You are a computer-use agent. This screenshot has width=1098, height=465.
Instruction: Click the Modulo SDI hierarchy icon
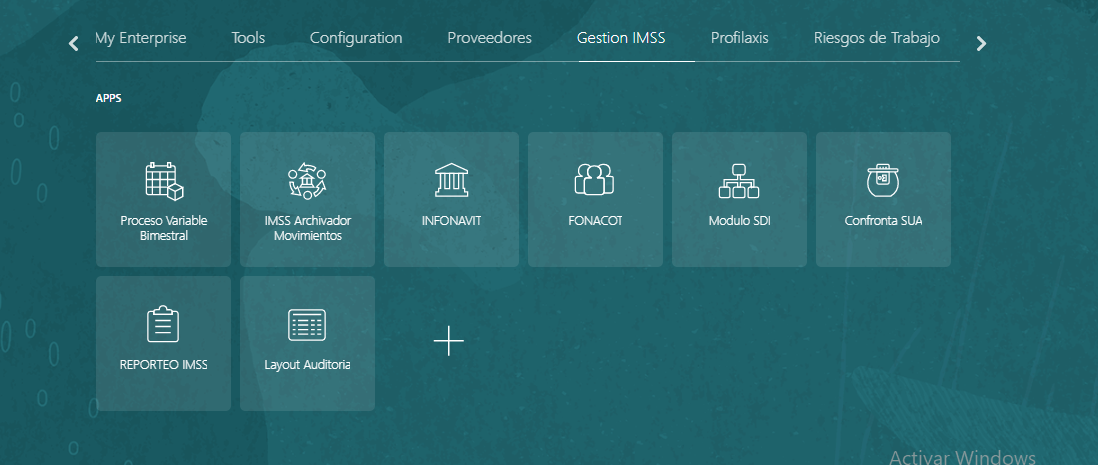tap(739, 181)
